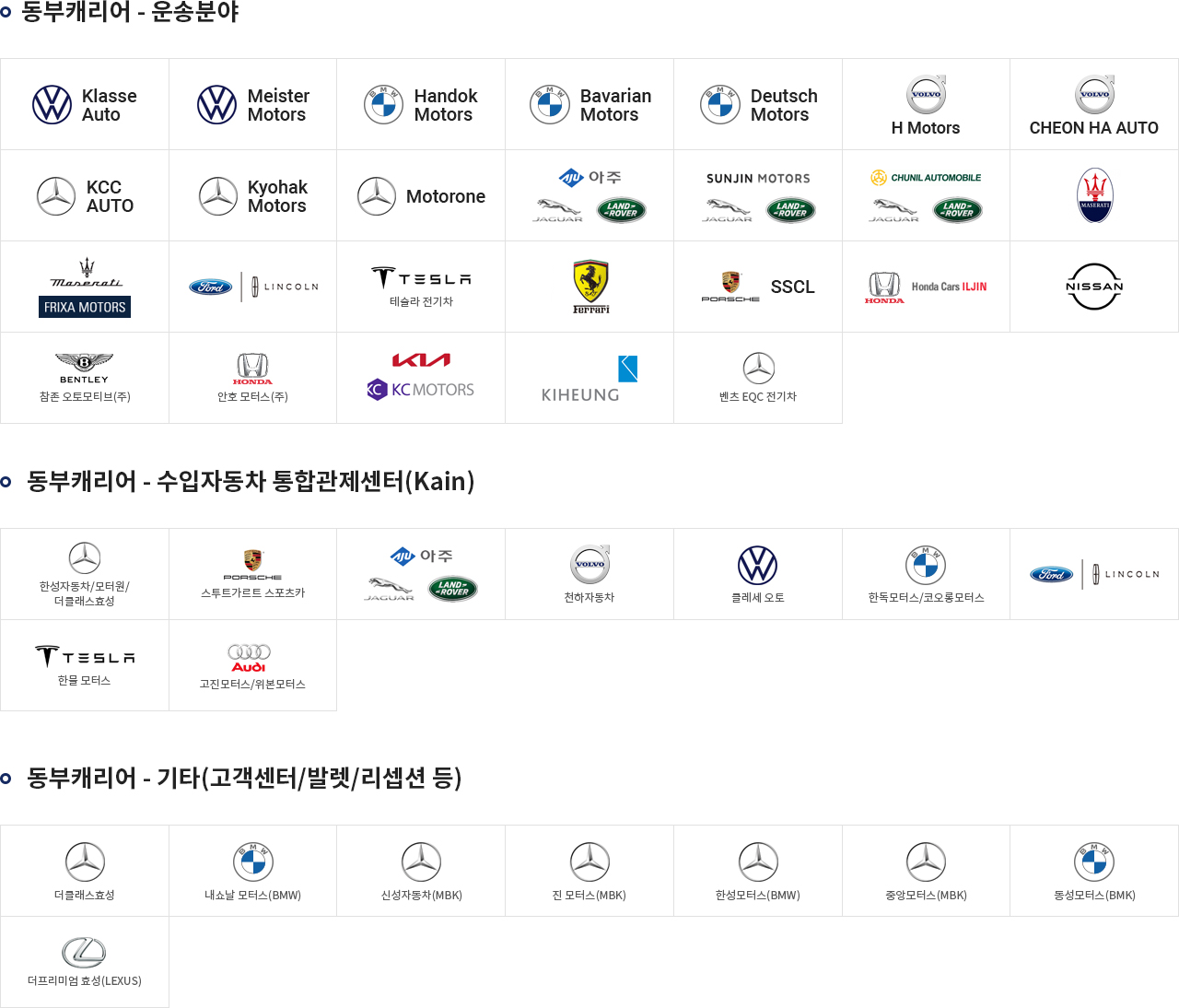
Task: Click the Handok Motors BMW logo
Action: point(383,105)
